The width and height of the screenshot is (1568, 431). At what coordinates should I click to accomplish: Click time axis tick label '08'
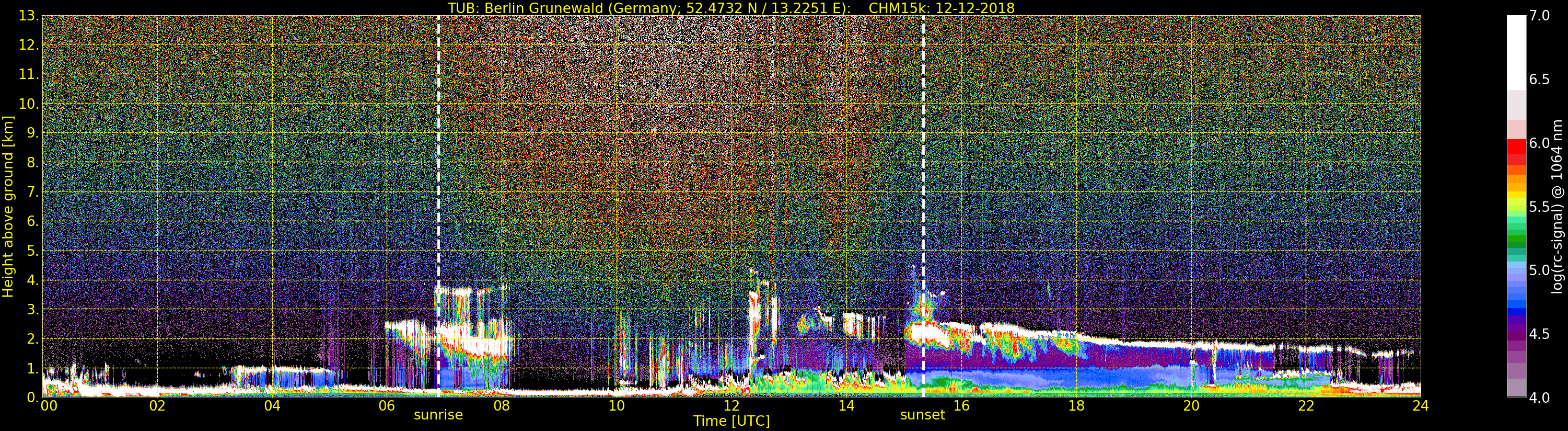tap(502, 406)
